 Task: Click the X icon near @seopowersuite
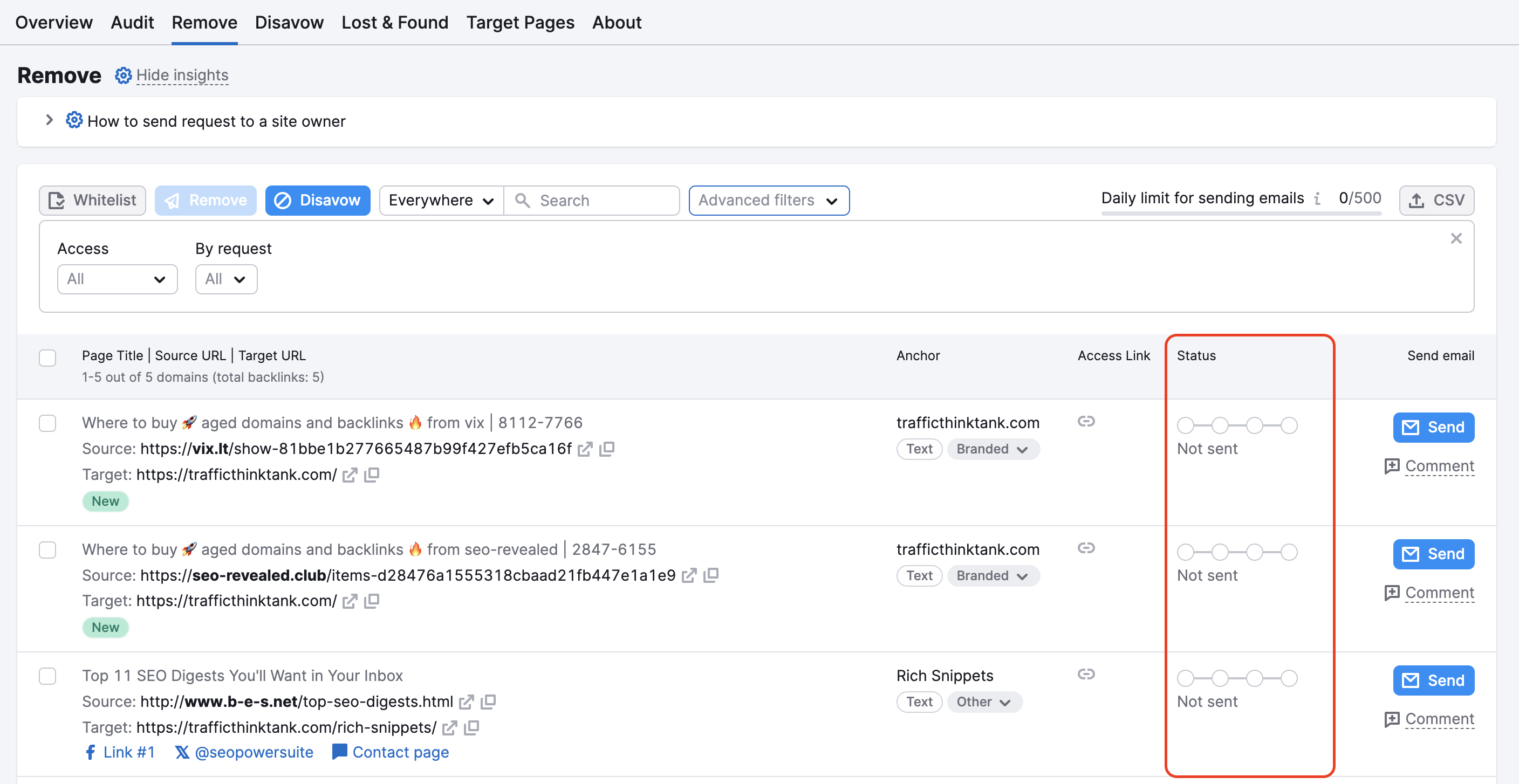click(183, 752)
